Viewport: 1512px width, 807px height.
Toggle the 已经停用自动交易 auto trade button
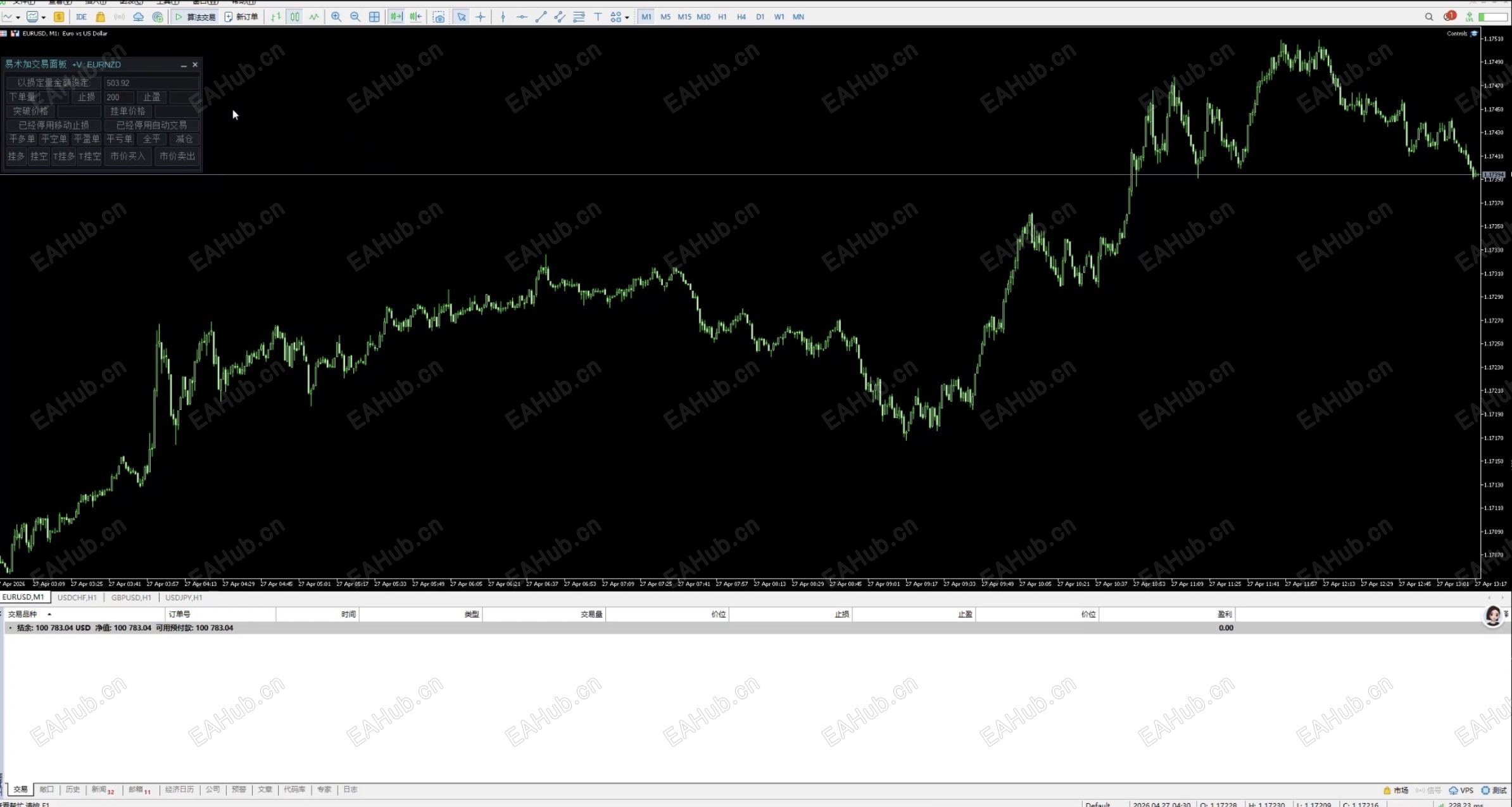click(152, 125)
